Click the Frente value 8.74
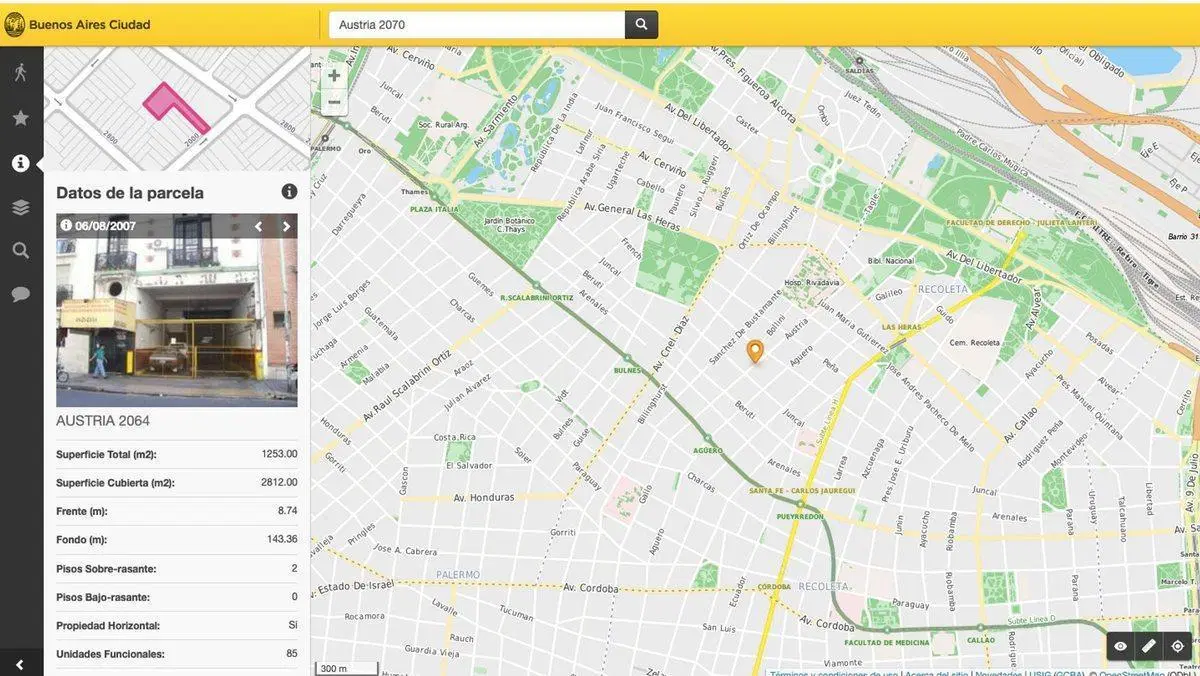Image resolution: width=1200 pixels, height=676 pixels. point(287,511)
